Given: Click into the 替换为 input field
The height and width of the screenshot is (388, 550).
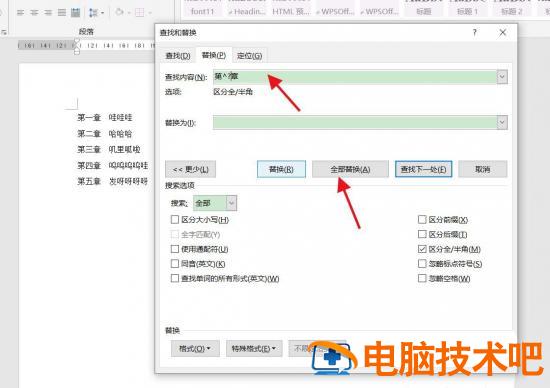Looking at the screenshot, I should [355, 122].
